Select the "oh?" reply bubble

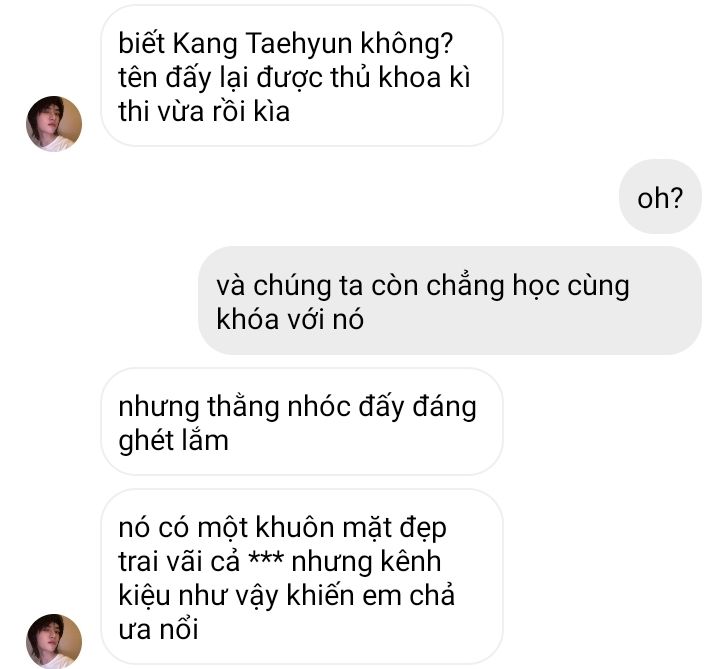[660, 197]
